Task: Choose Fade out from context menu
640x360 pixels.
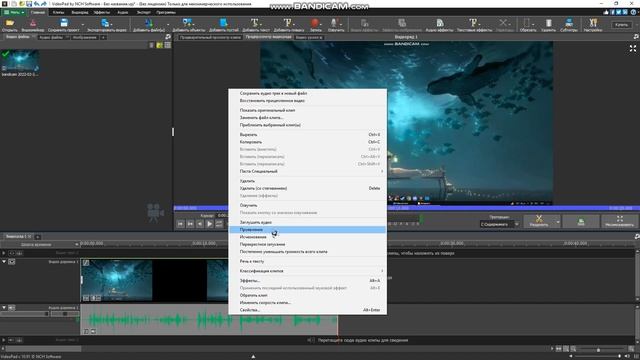Action: 308,237
